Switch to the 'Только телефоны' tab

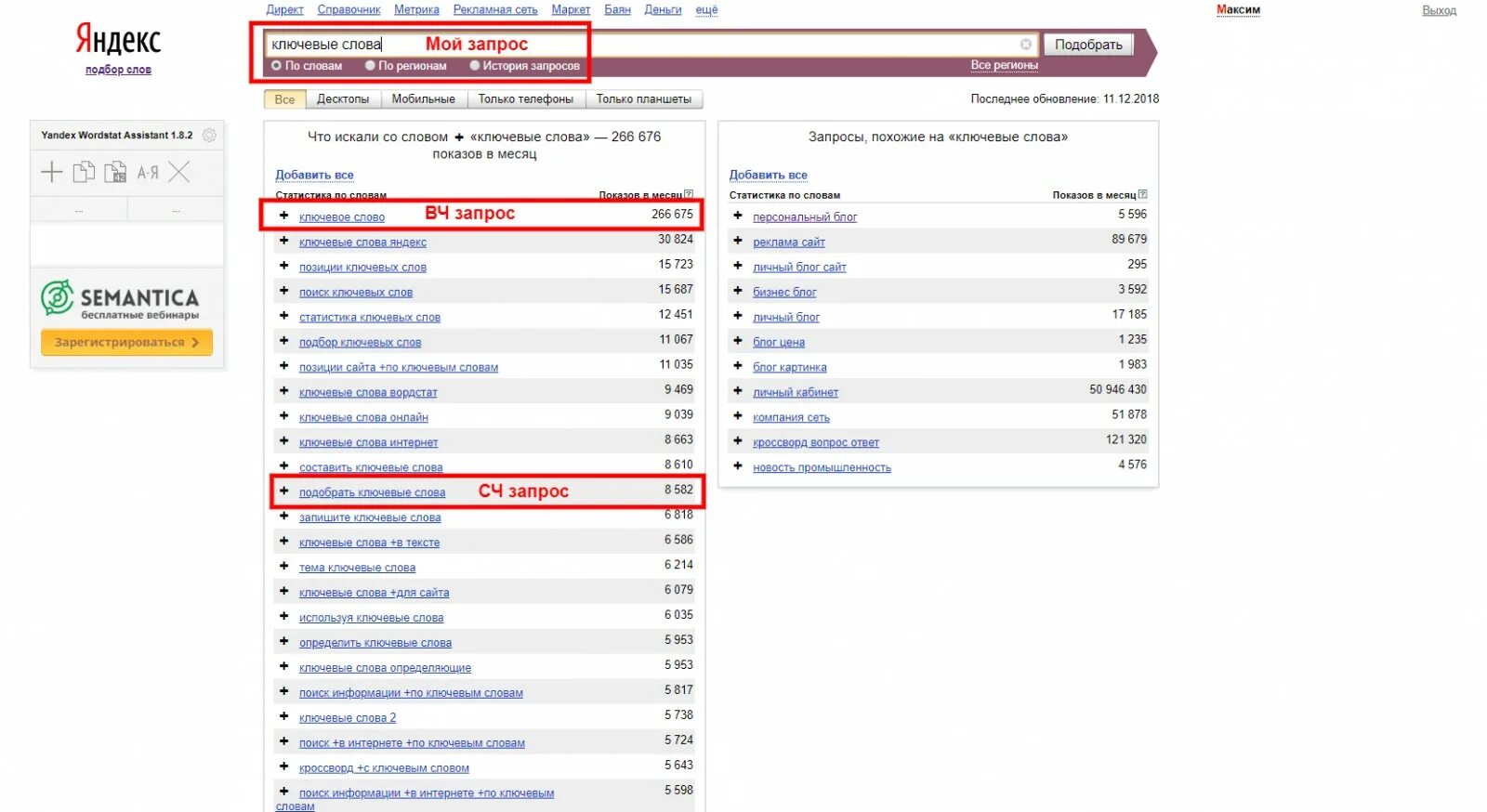pyautogui.click(x=526, y=99)
